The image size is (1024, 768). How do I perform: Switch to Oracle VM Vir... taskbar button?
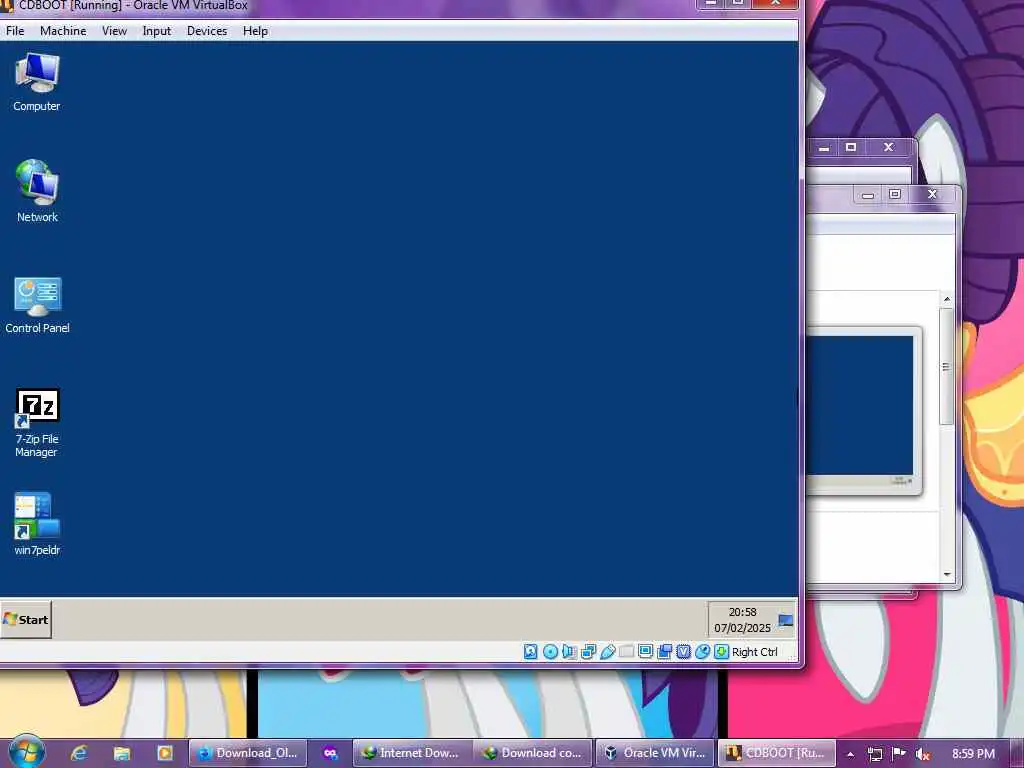tap(655, 753)
